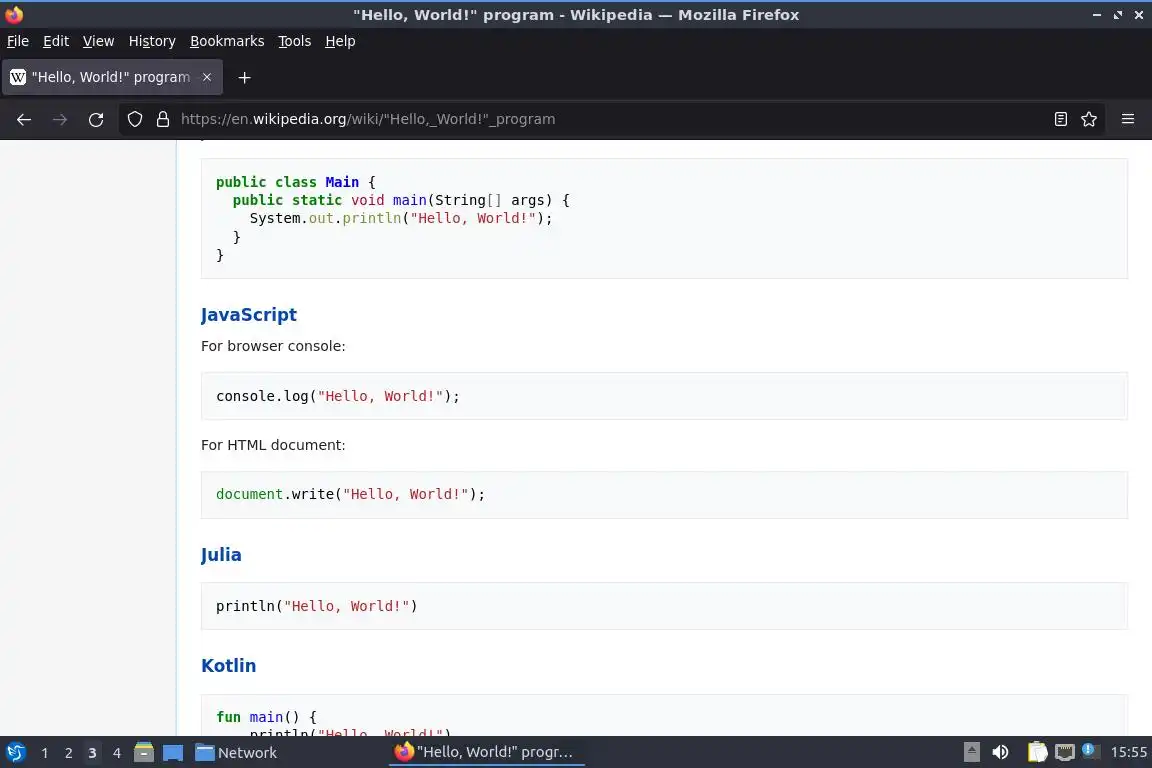The width and height of the screenshot is (1152, 768).
Task: Click the JavaScript section heading
Action: click(248, 315)
